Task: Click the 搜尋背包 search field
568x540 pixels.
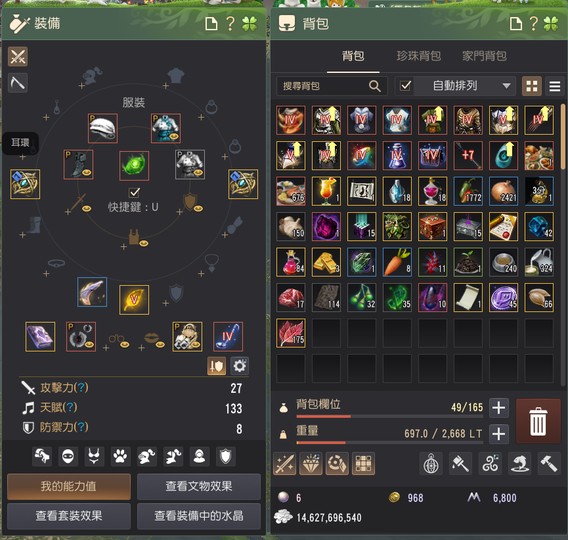Action: pos(331,86)
